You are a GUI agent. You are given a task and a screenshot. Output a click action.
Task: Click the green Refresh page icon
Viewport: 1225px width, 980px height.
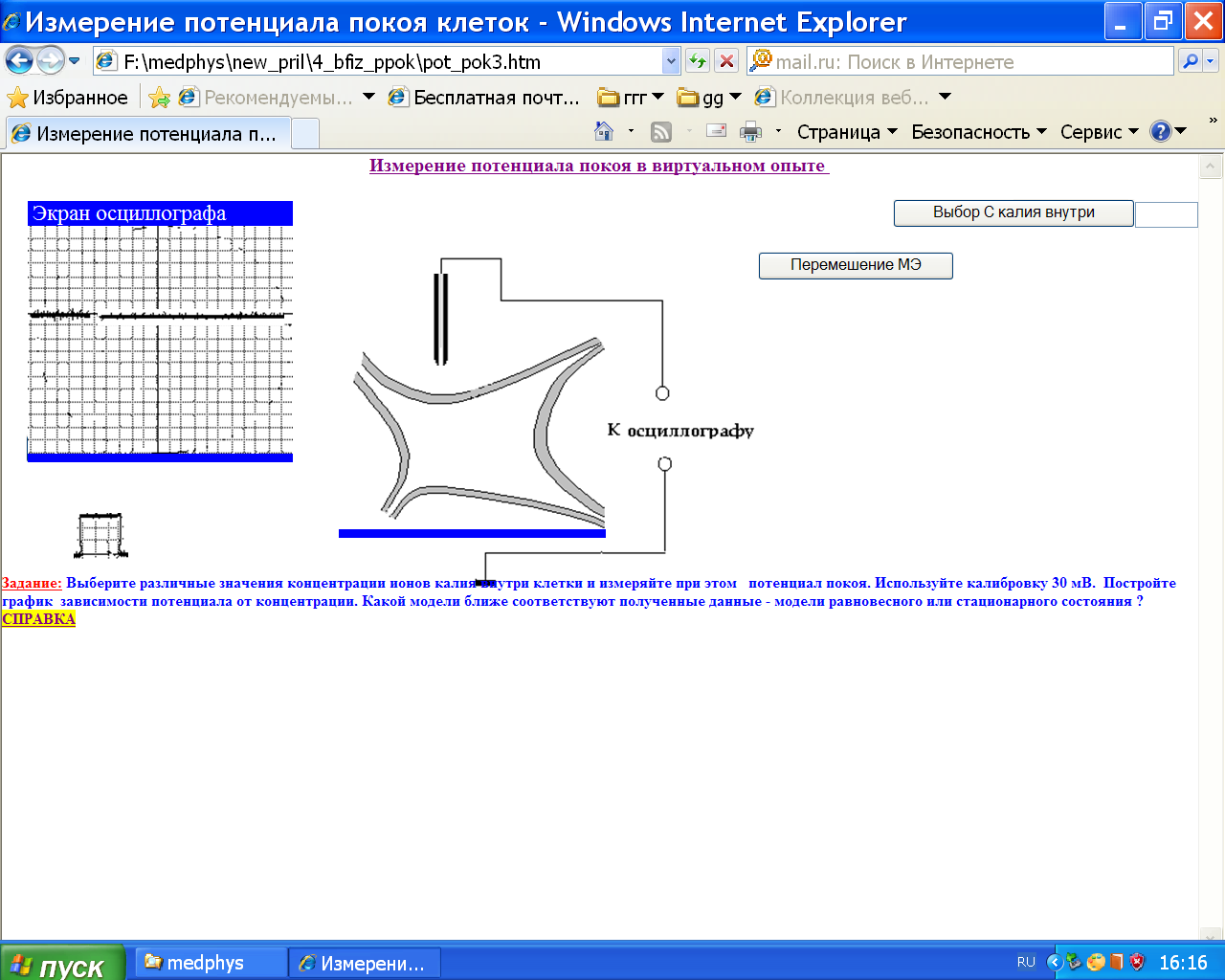click(698, 62)
